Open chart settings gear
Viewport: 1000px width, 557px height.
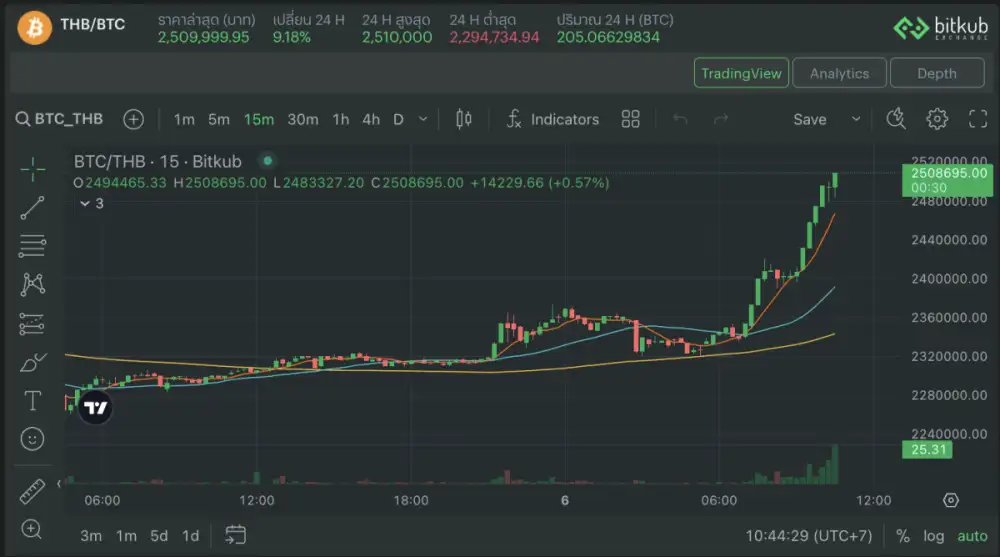coord(937,119)
